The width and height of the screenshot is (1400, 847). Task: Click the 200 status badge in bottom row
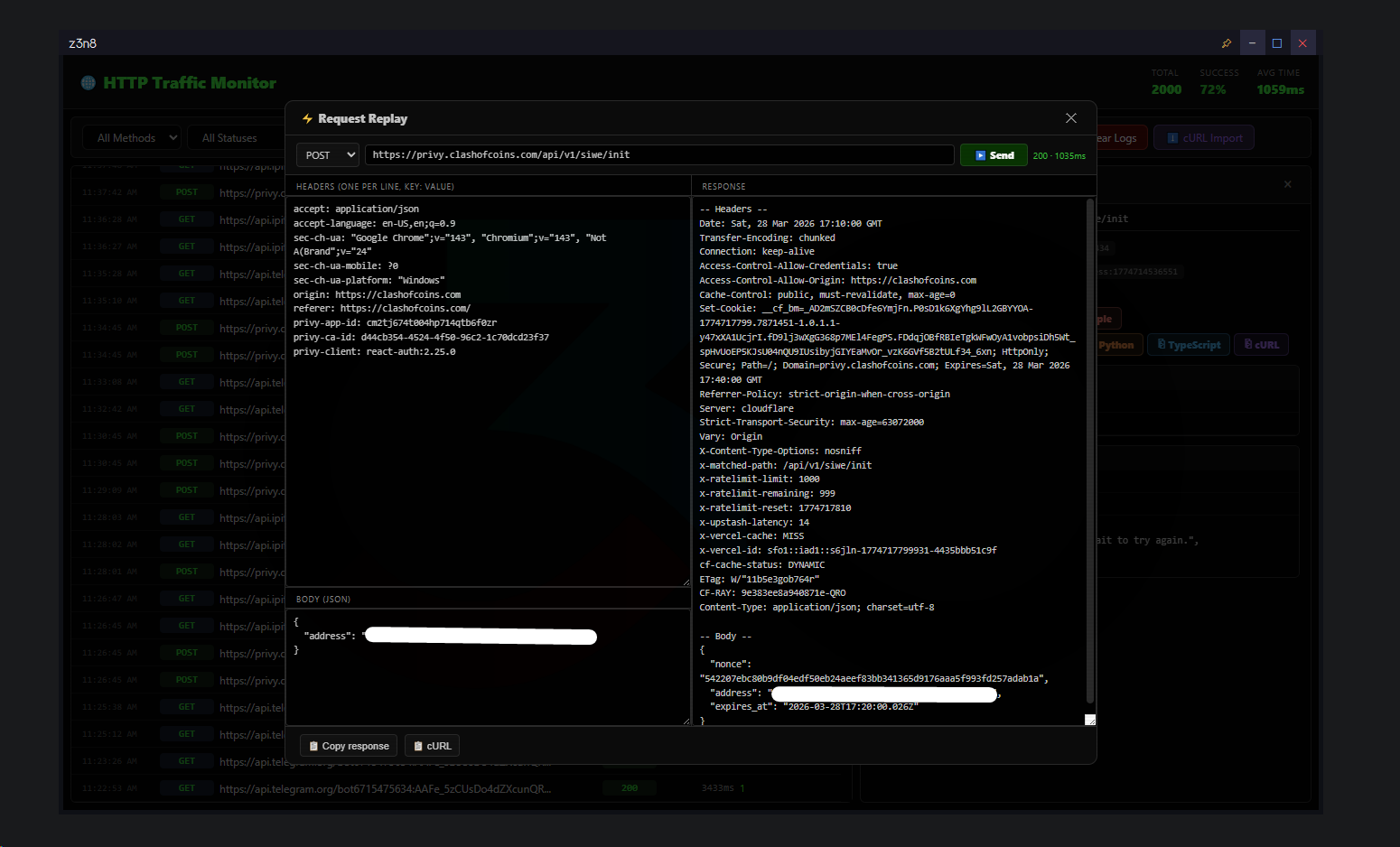(x=630, y=788)
